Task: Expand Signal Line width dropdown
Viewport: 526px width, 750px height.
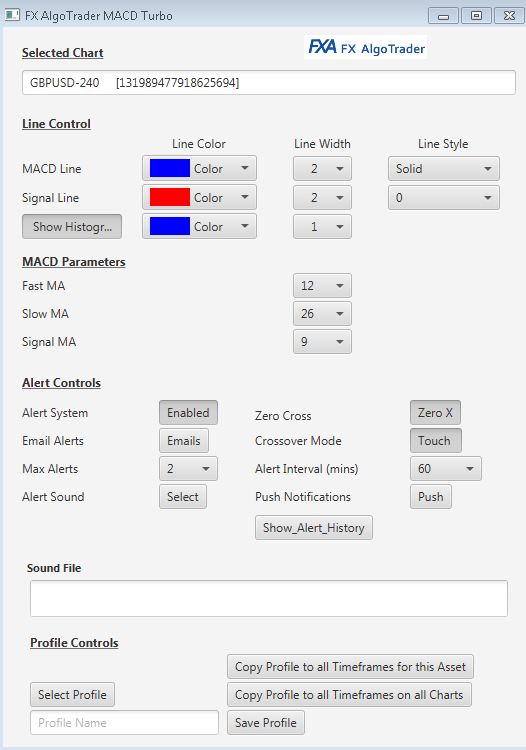Action: tap(322, 198)
